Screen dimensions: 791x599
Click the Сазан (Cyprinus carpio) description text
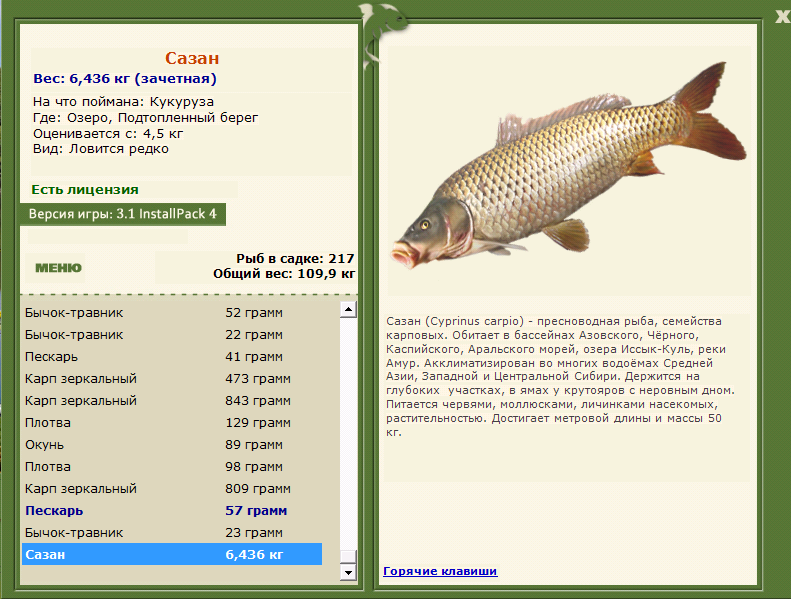[560, 376]
